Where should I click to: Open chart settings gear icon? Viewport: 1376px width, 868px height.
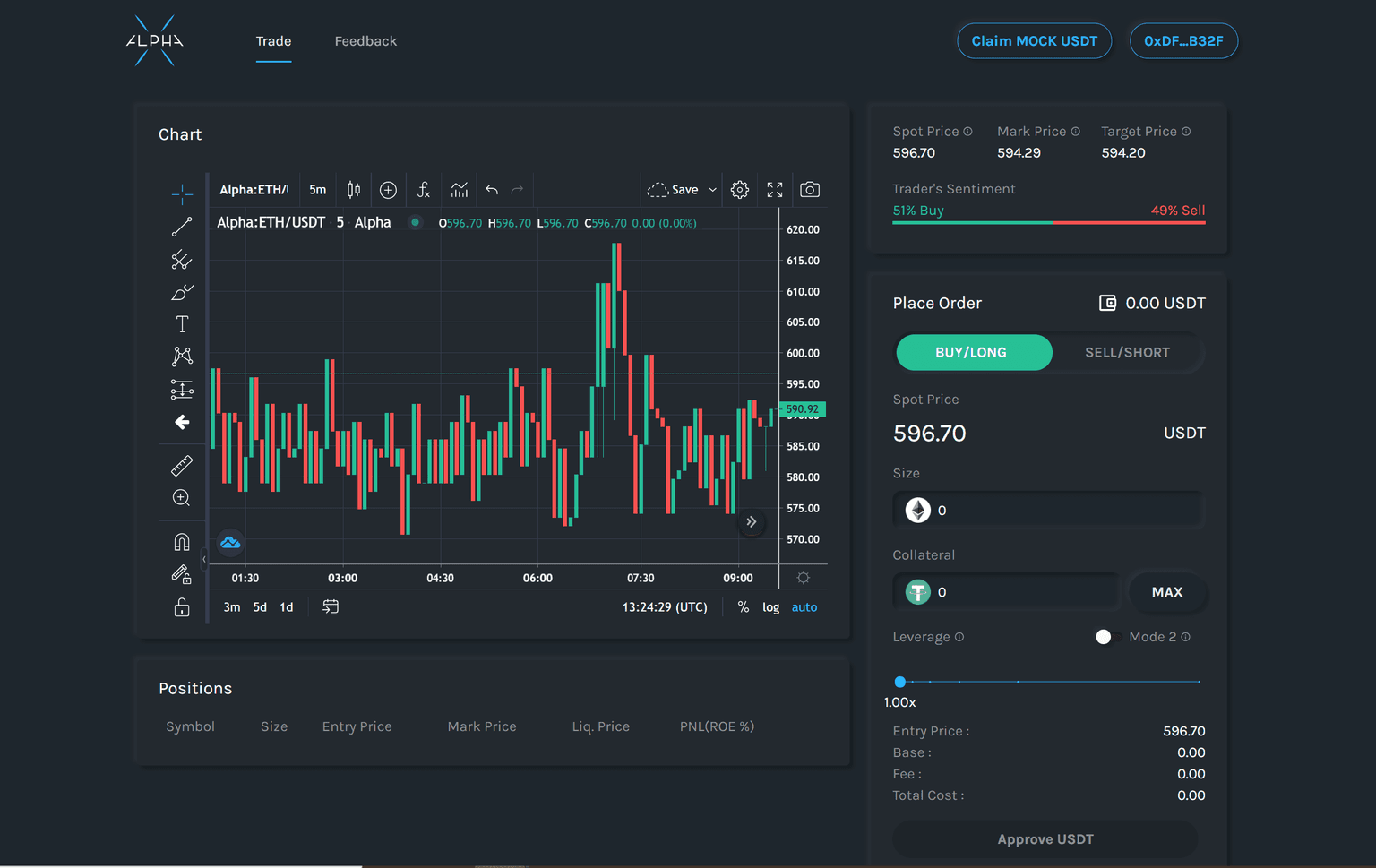click(x=739, y=190)
